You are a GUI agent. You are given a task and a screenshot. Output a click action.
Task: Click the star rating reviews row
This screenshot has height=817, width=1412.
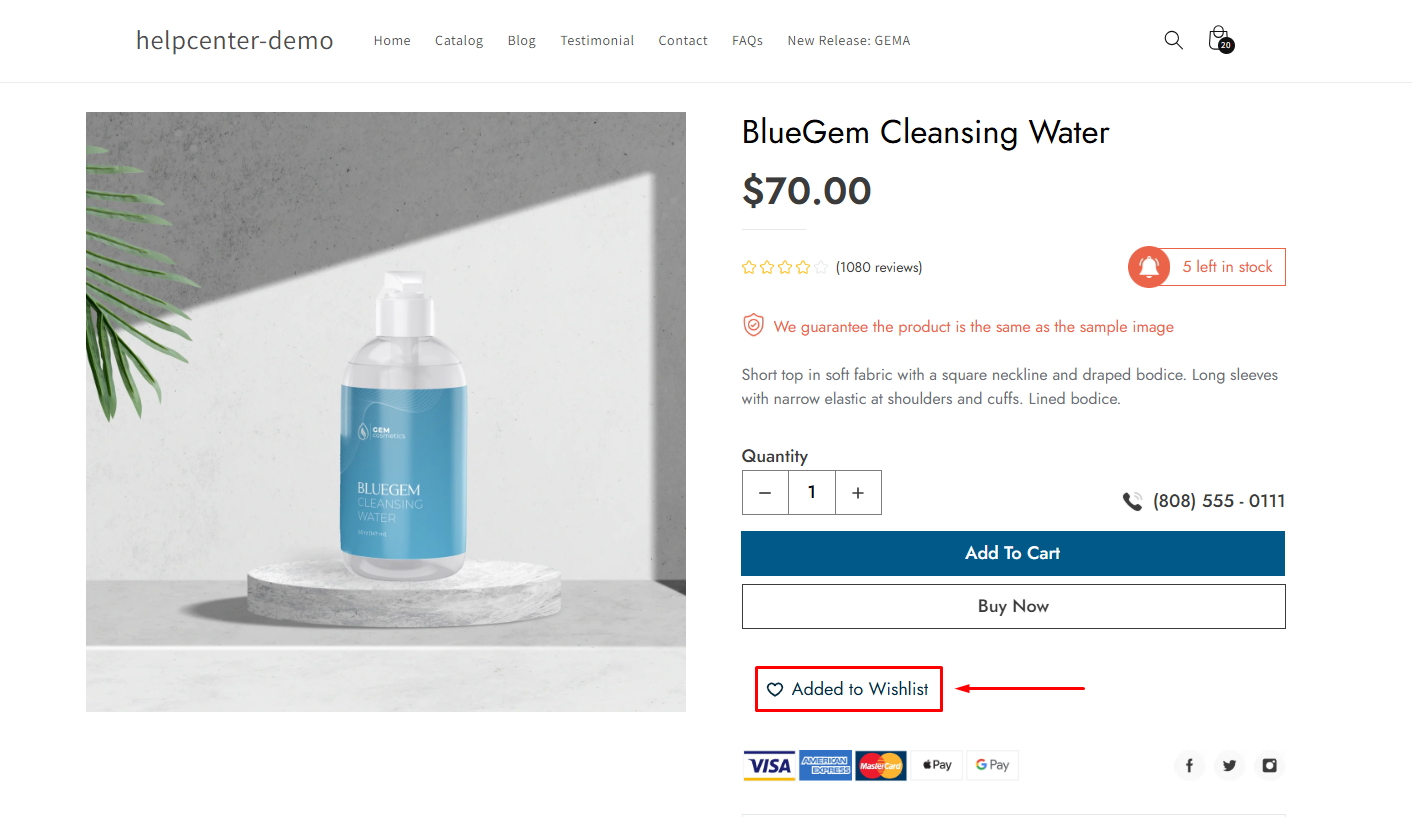tap(831, 267)
